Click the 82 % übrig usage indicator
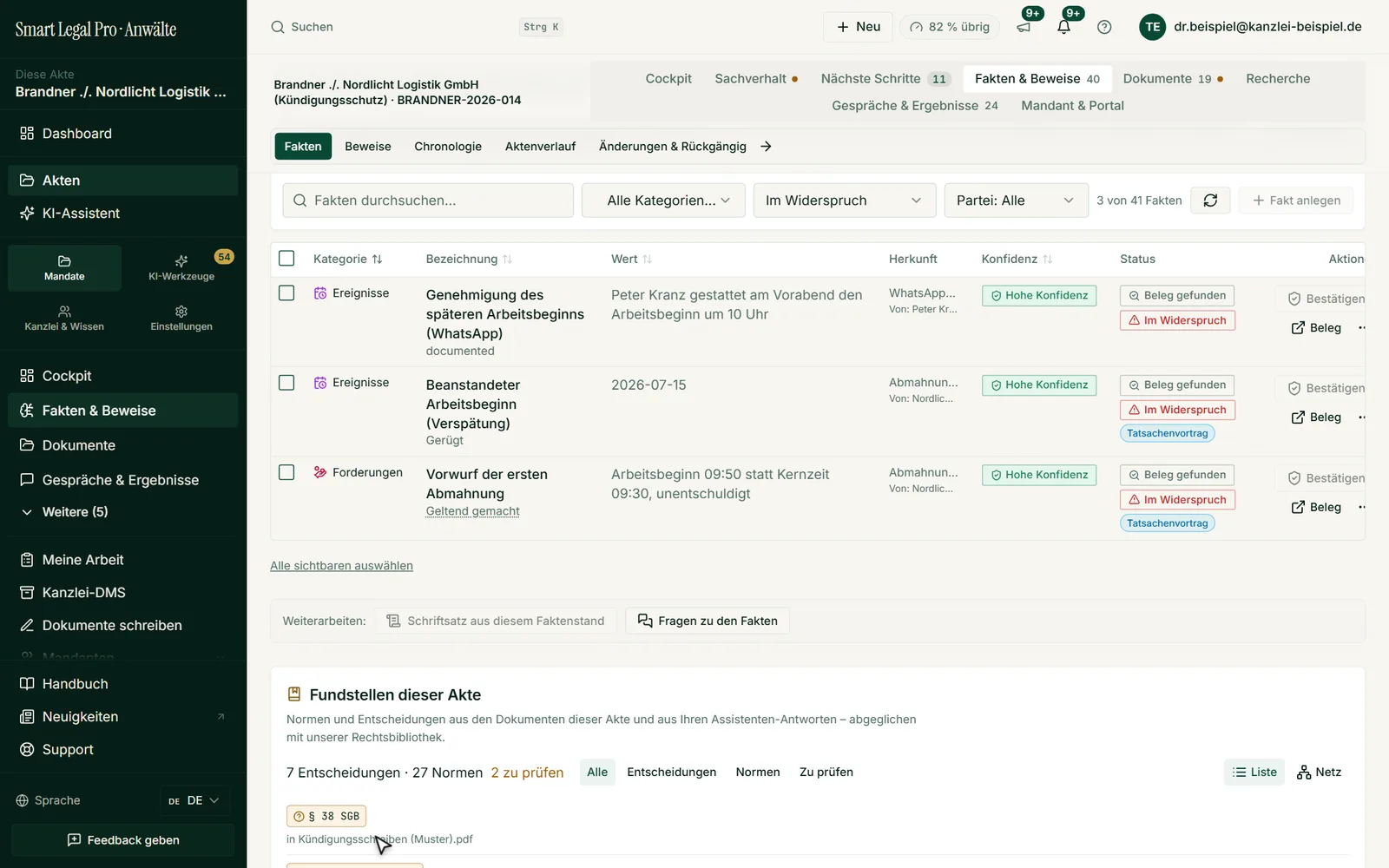This screenshot has height=868, width=1389. coord(949,27)
